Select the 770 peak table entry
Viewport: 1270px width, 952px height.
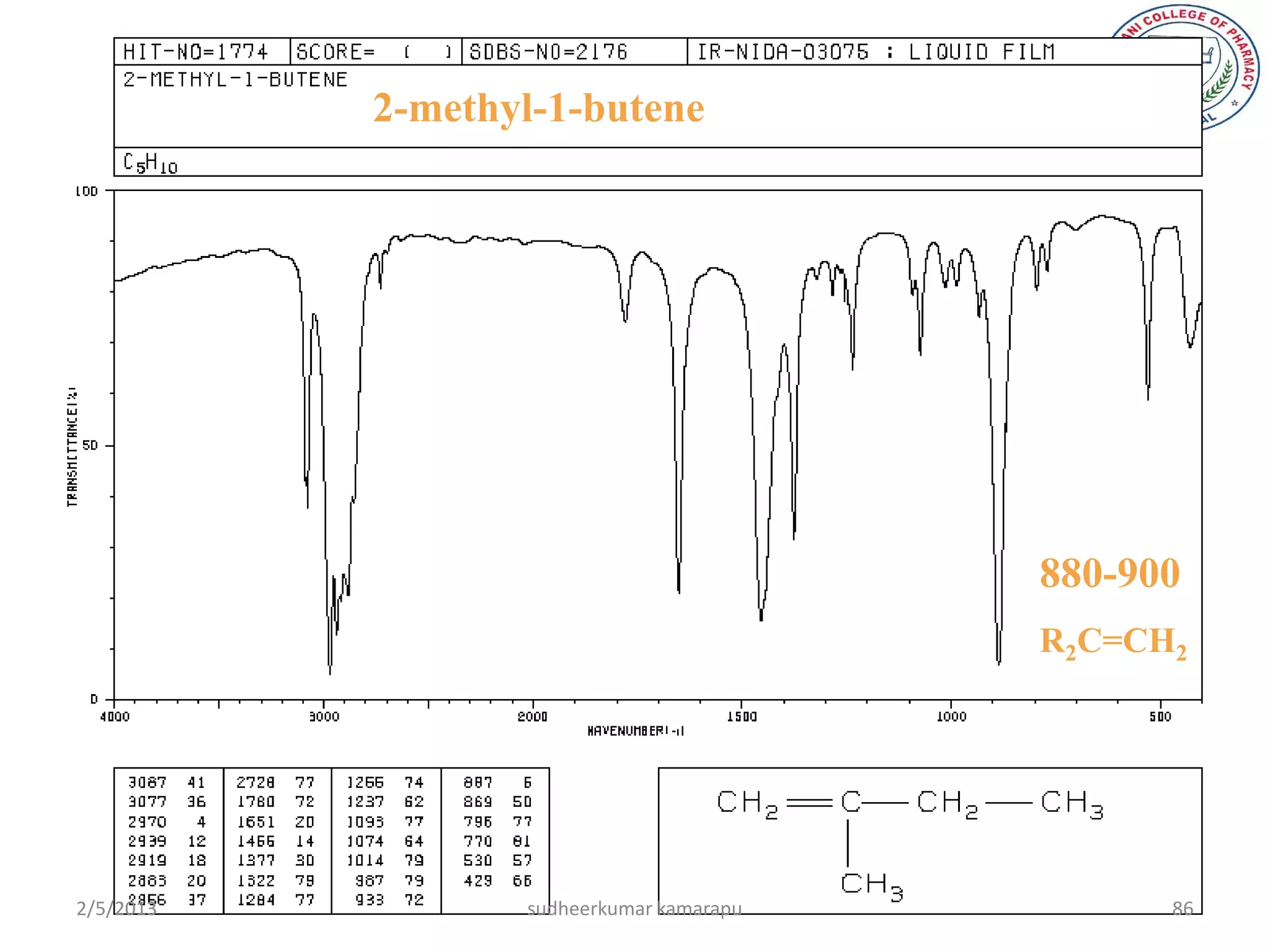click(x=497, y=841)
